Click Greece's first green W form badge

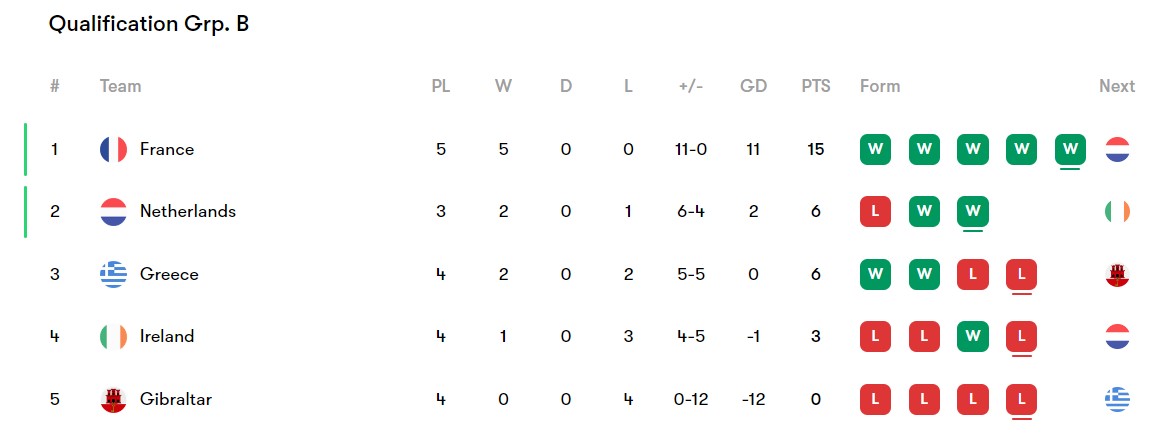[875, 274]
